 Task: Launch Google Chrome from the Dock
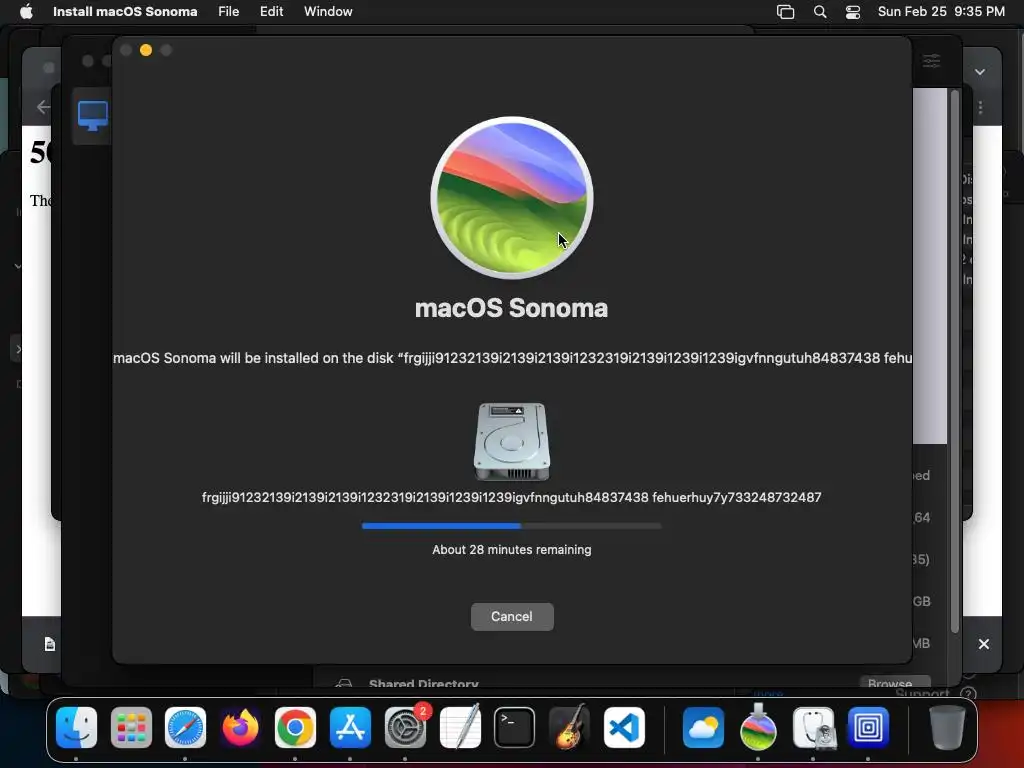(x=295, y=727)
